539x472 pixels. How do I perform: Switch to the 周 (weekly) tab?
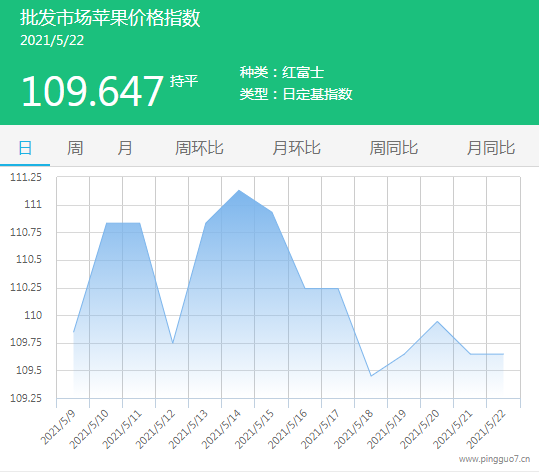click(75, 149)
